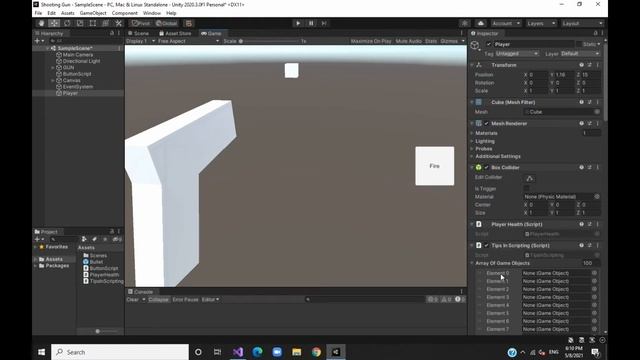Open the Scenes folder in Project
Image resolution: width=640 pixels, height=360 pixels.
(x=98, y=256)
